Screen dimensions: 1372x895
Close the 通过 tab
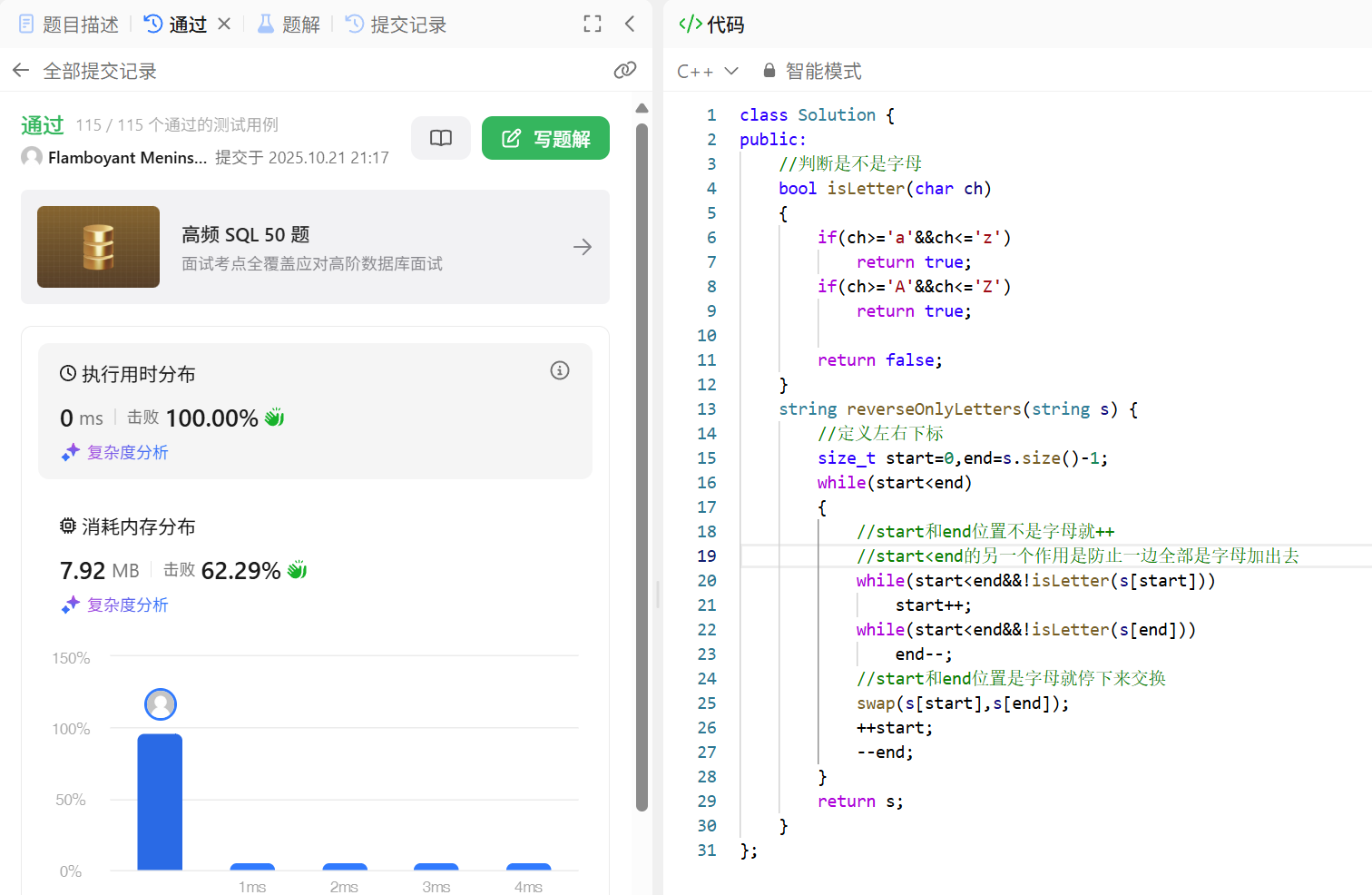[224, 25]
